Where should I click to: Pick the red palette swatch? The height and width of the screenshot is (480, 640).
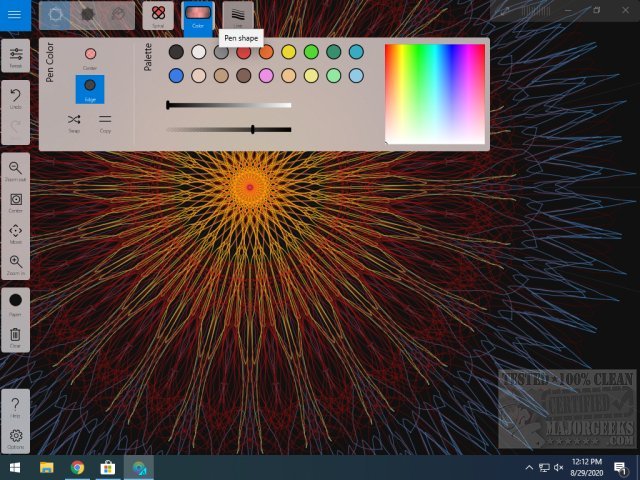coord(244,52)
